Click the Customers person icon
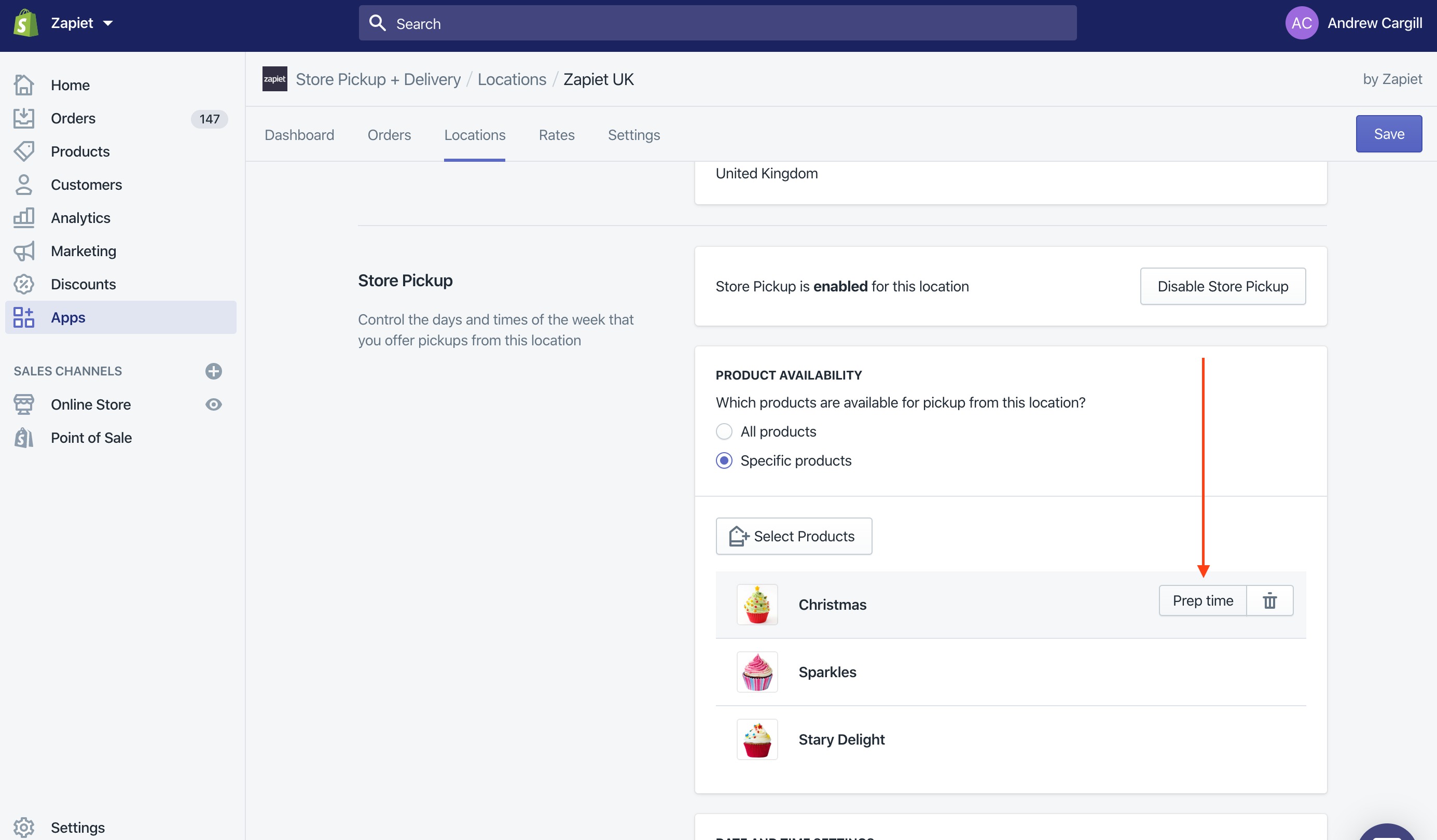Screen dimensions: 1437x840 tap(24, 185)
